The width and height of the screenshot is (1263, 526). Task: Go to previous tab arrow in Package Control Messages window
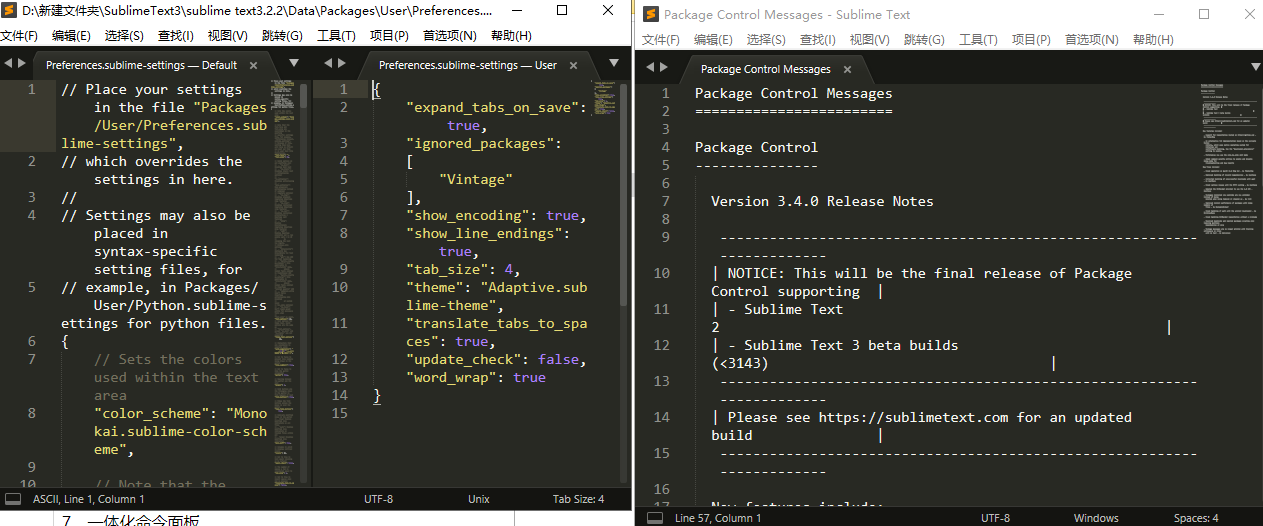649,67
